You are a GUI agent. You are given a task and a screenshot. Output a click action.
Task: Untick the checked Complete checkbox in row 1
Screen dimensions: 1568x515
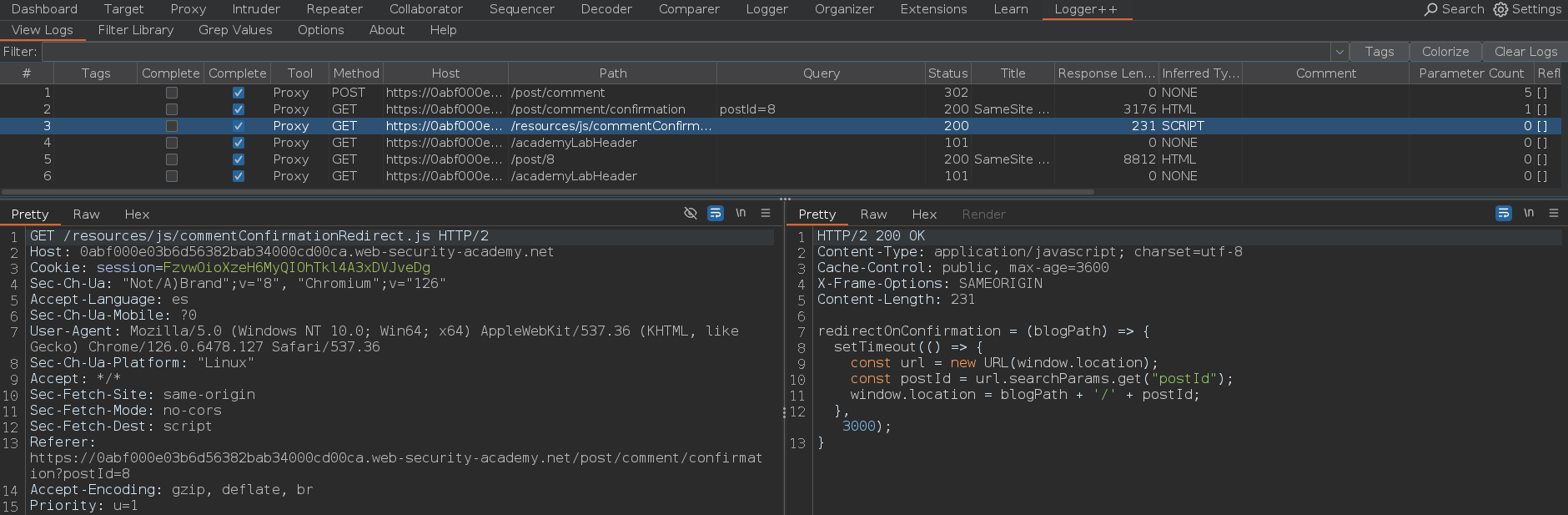tap(239, 93)
